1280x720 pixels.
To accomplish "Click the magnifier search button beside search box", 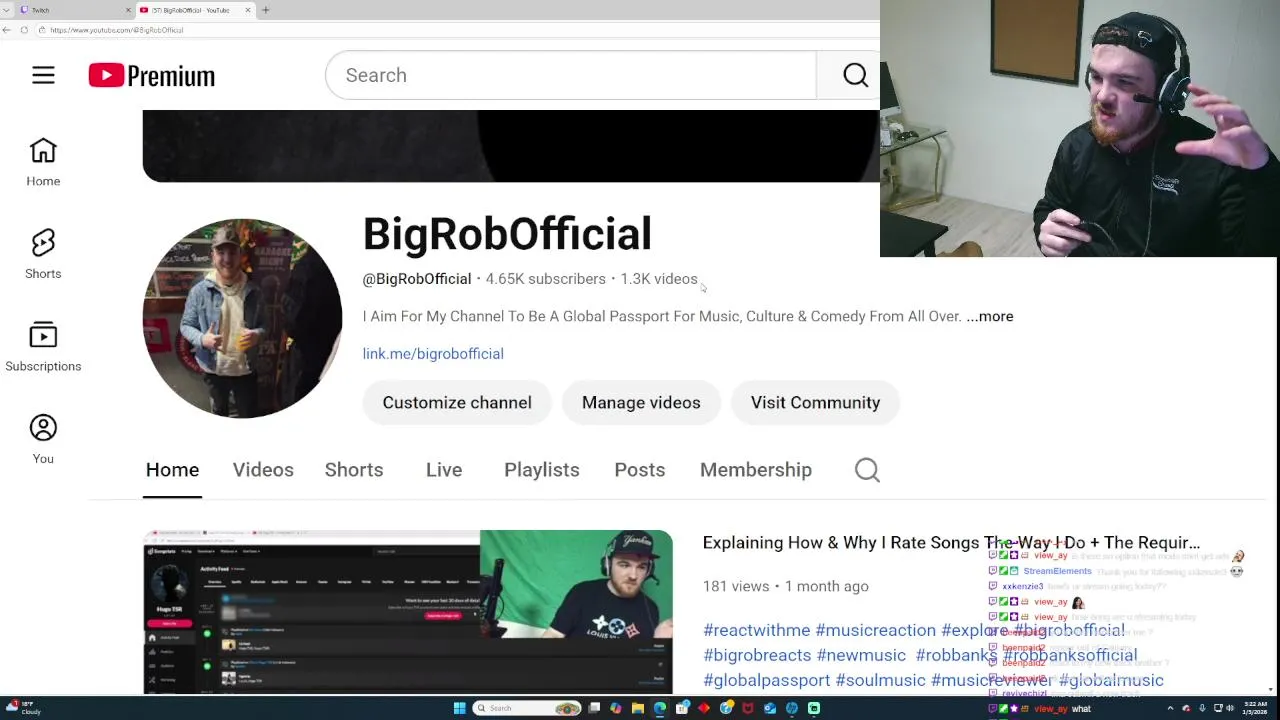I will point(855,75).
